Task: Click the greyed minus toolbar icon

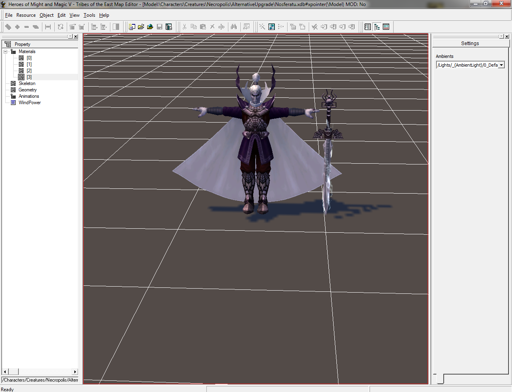Action: click(26, 27)
